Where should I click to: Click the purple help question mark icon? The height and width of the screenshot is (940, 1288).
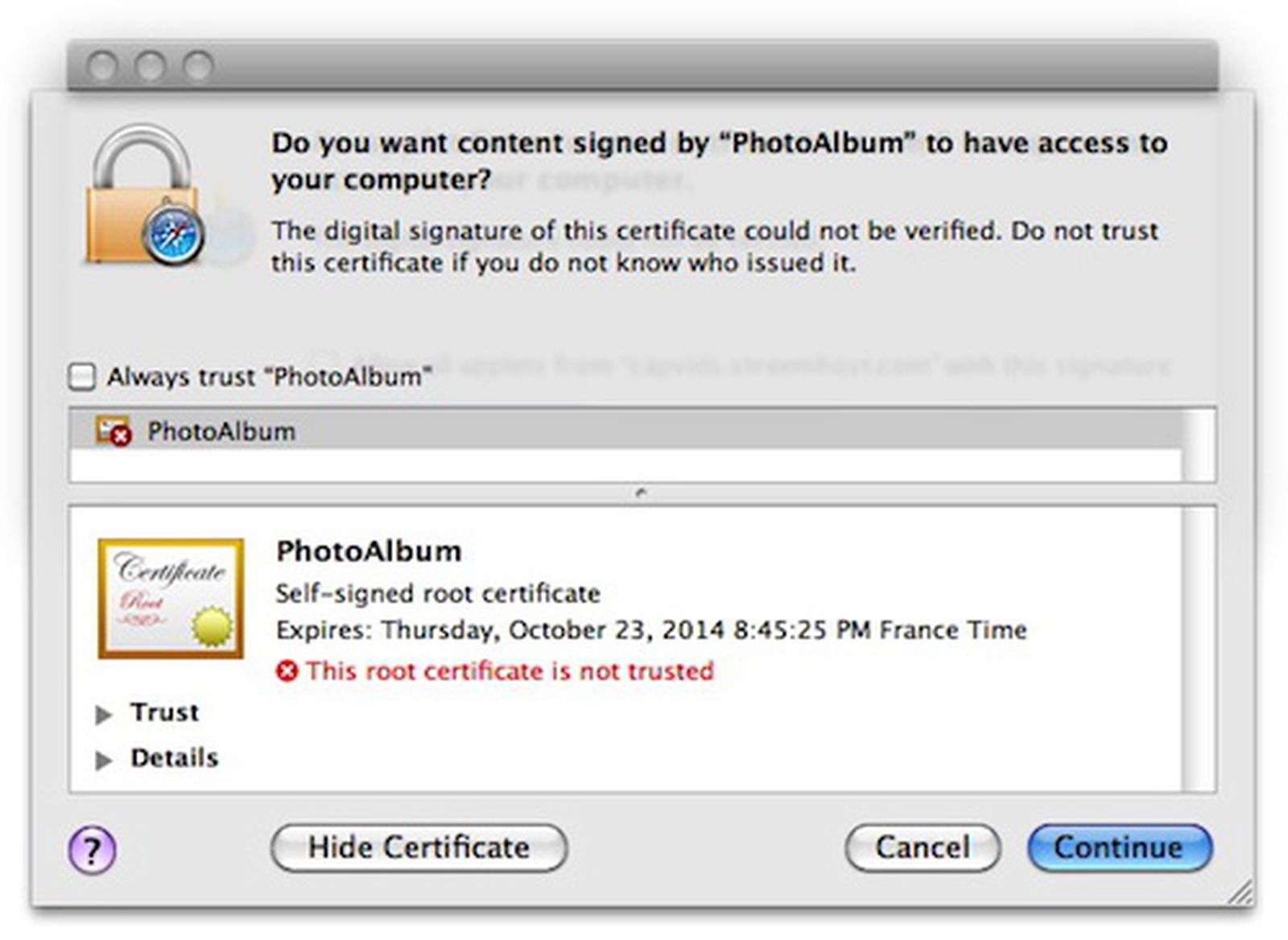coord(92,849)
